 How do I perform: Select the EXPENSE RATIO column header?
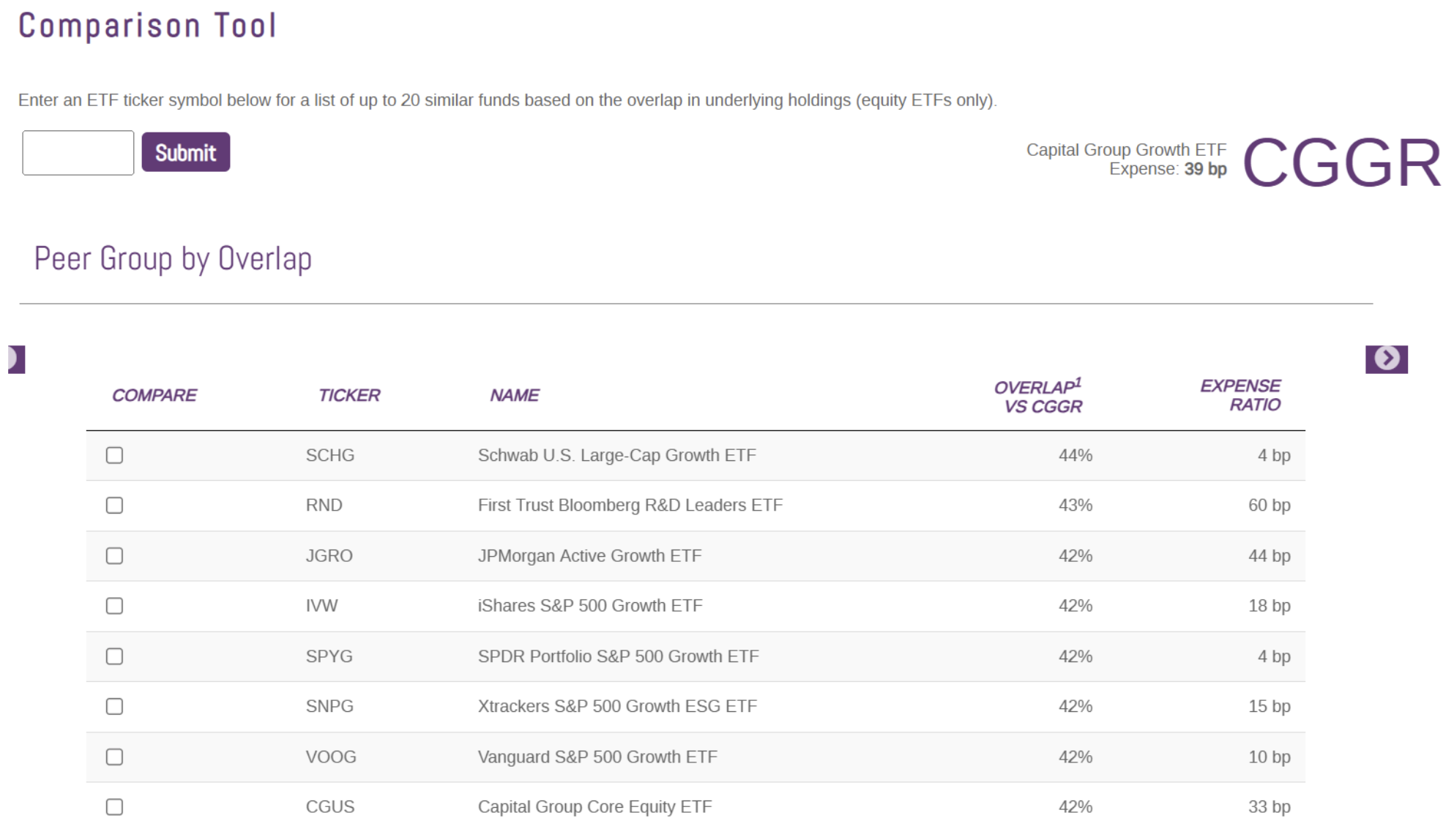click(x=1240, y=395)
